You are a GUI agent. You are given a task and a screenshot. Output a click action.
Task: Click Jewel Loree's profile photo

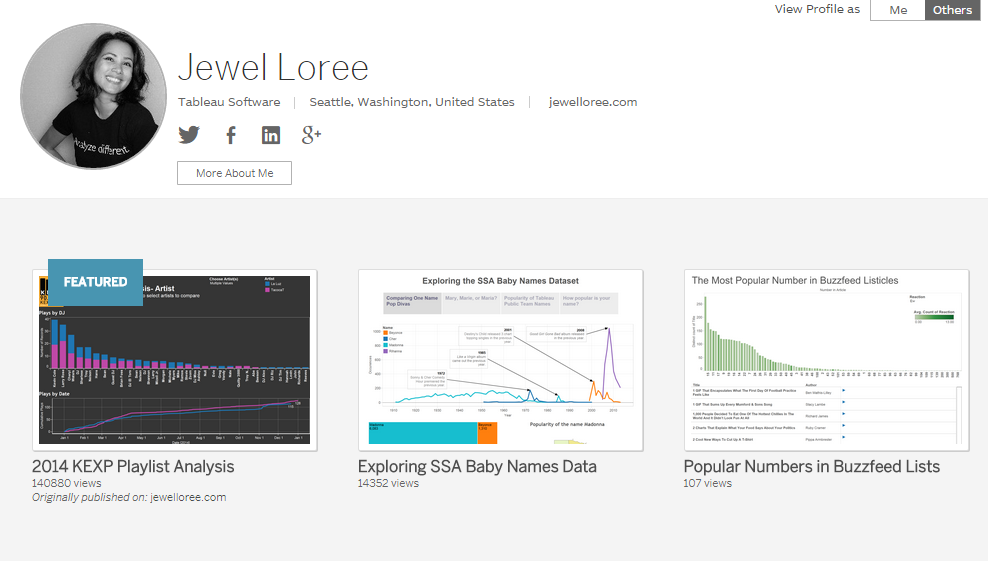(x=94, y=97)
